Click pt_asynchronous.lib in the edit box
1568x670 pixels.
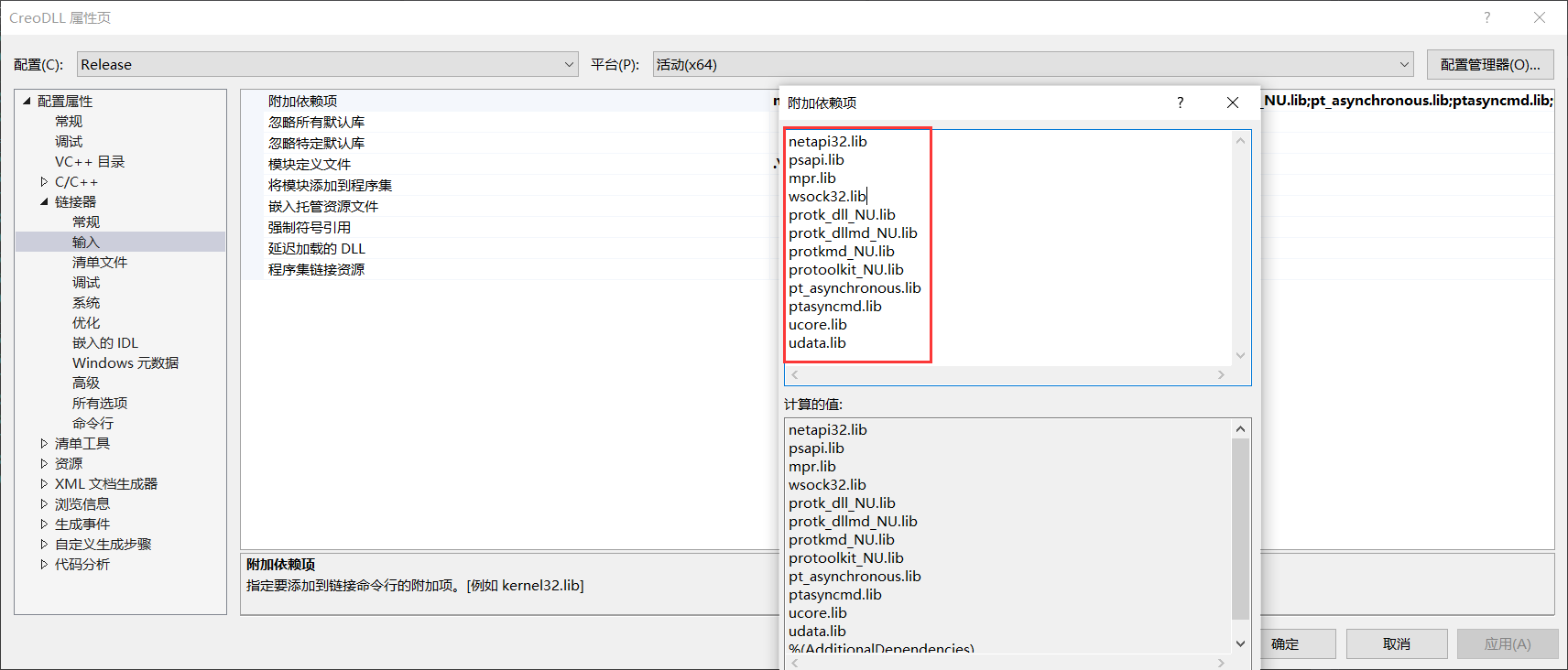click(x=855, y=287)
